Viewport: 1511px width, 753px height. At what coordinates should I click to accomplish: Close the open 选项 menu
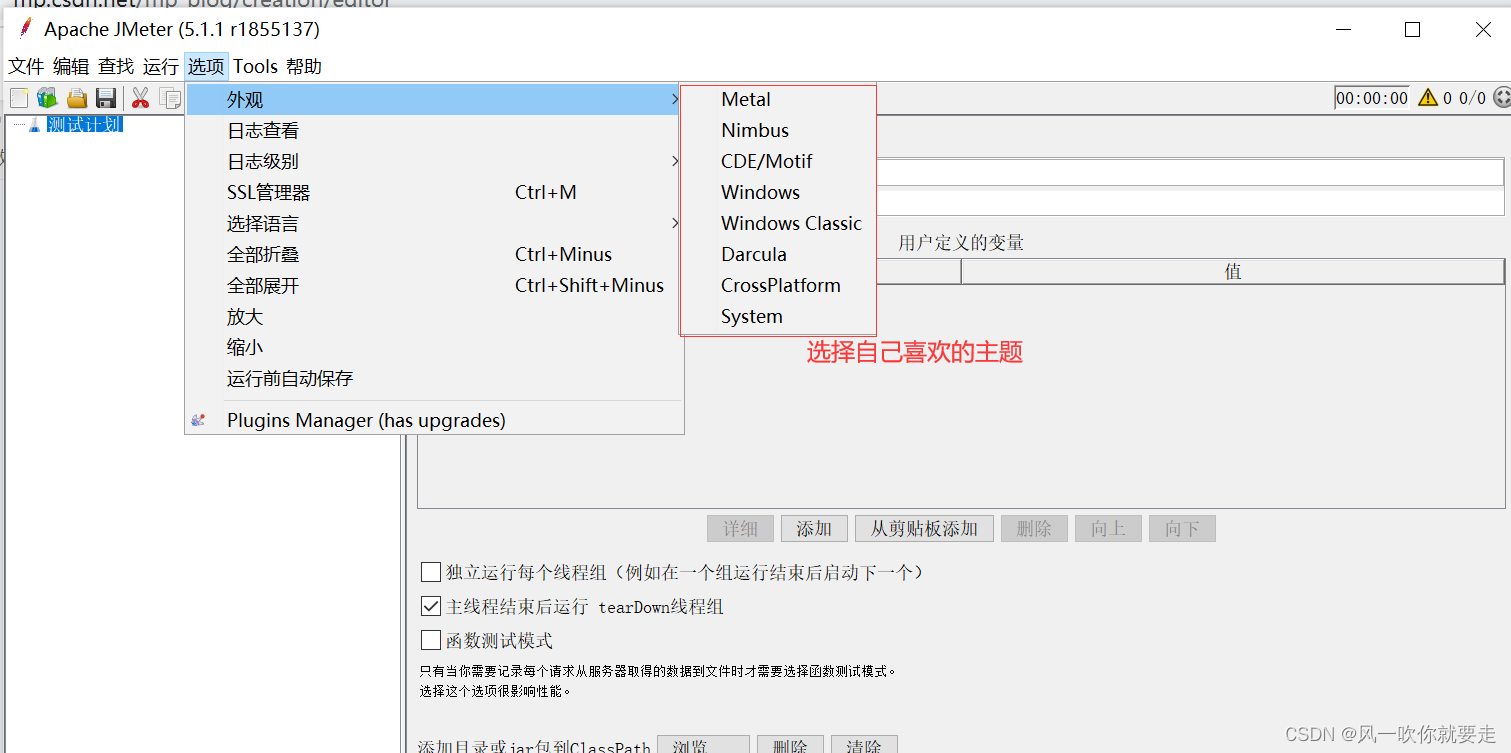206,66
